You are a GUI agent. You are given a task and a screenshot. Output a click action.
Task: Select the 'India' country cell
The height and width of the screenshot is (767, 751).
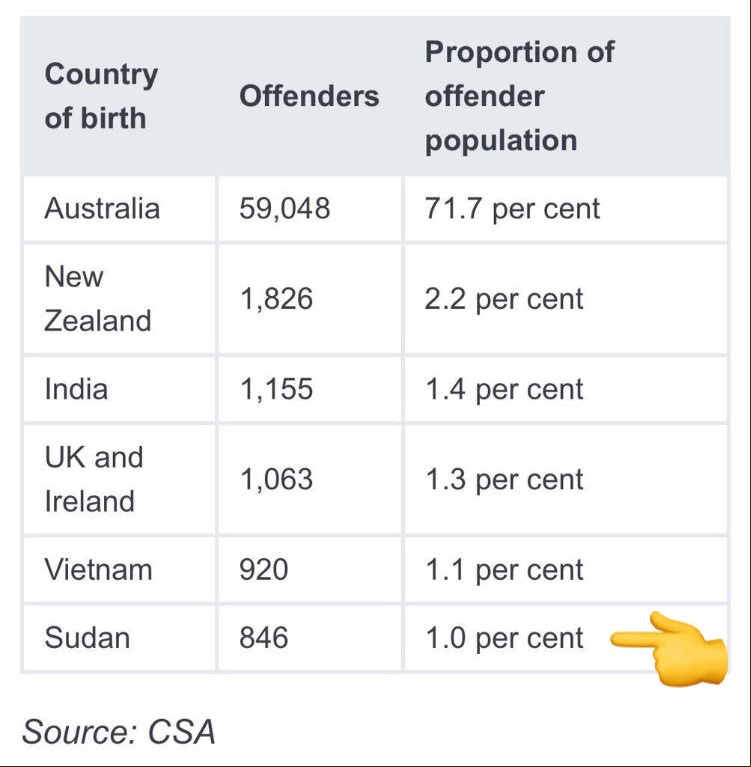tap(76, 388)
